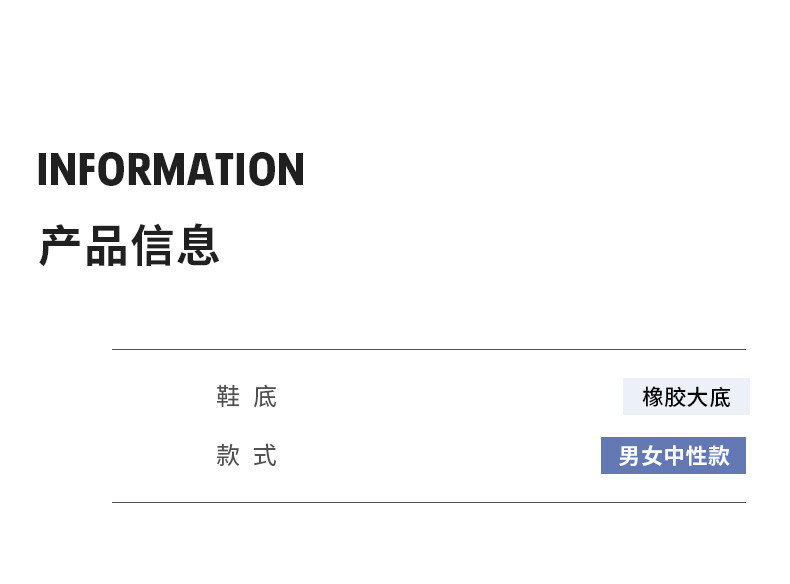Image resolution: width=790 pixels, height=584 pixels.
Task: Click the 鞋底 row label
Action: click(x=246, y=397)
